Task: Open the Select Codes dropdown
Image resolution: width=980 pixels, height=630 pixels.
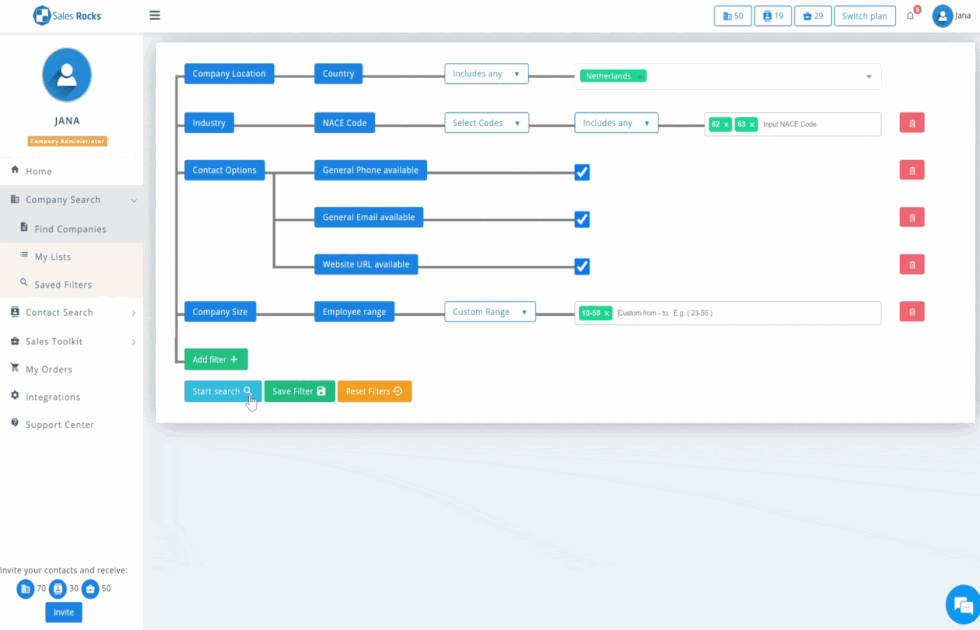Action: point(487,123)
